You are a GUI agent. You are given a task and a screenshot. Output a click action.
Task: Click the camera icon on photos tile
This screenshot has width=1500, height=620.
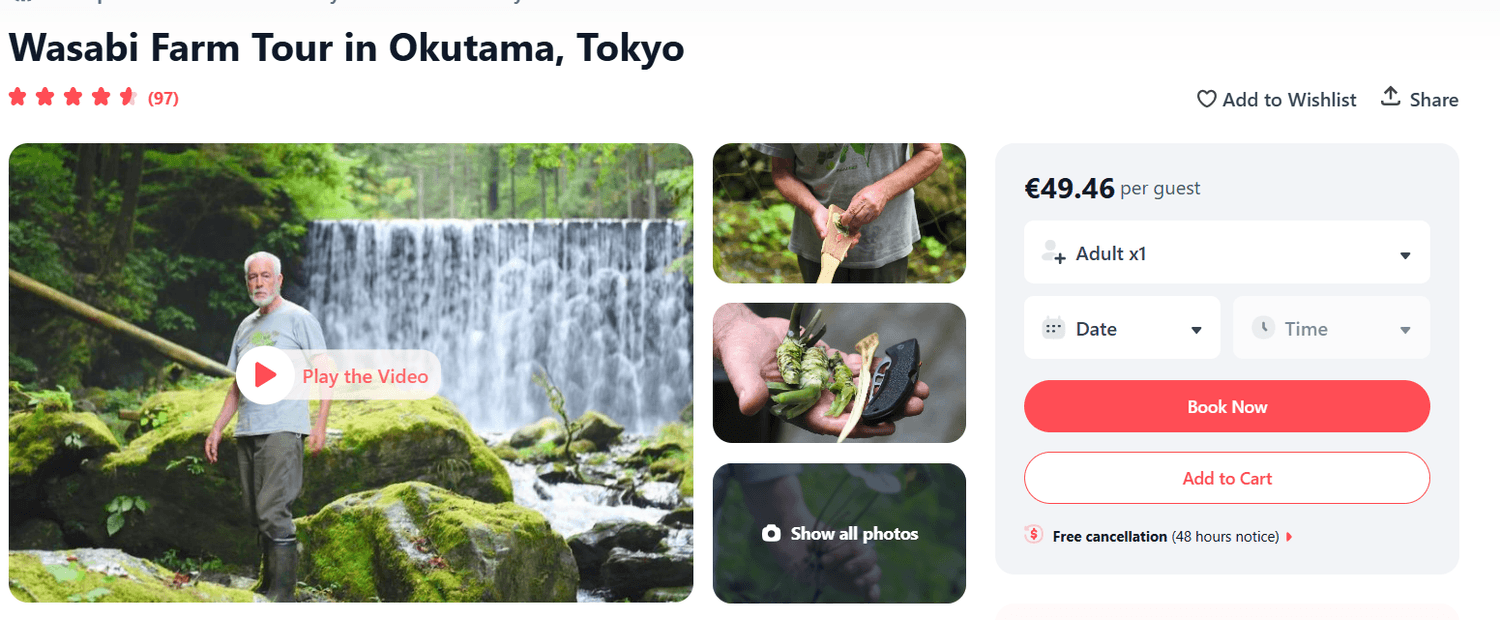771,534
